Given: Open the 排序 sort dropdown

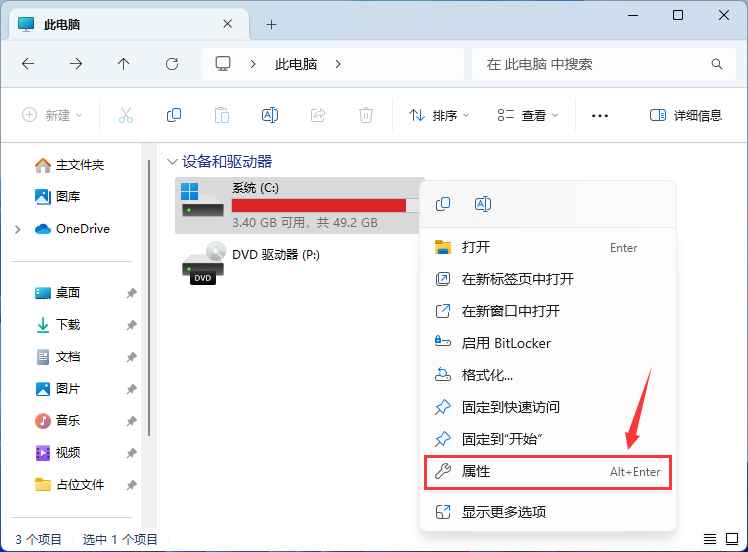Looking at the screenshot, I should pos(439,115).
